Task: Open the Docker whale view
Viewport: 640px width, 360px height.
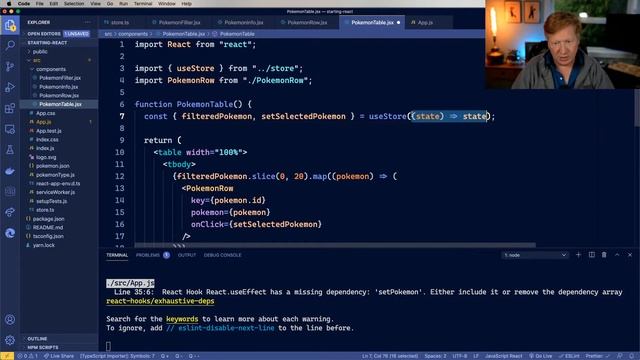Action: [x=10, y=171]
